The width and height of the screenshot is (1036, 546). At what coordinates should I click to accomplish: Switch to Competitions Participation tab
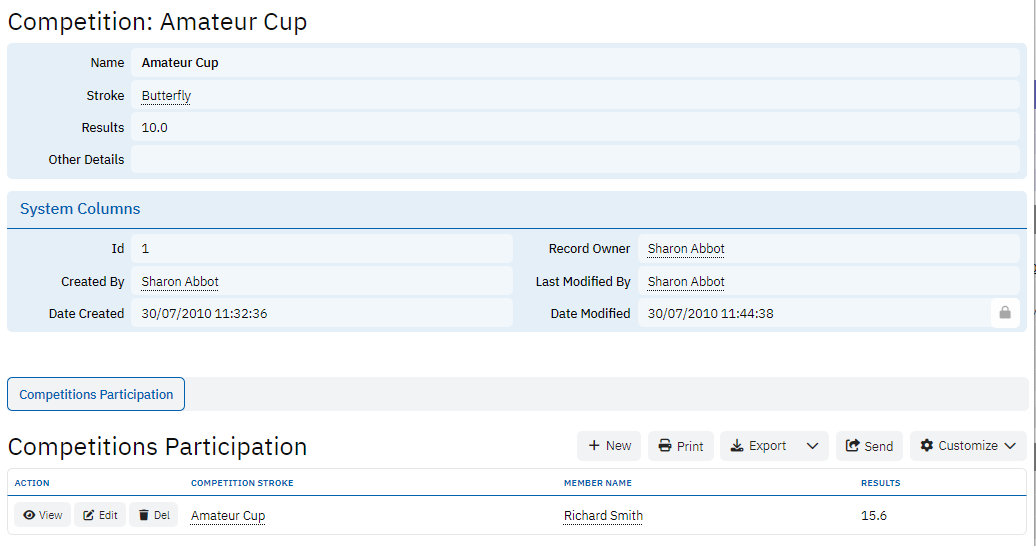96,394
